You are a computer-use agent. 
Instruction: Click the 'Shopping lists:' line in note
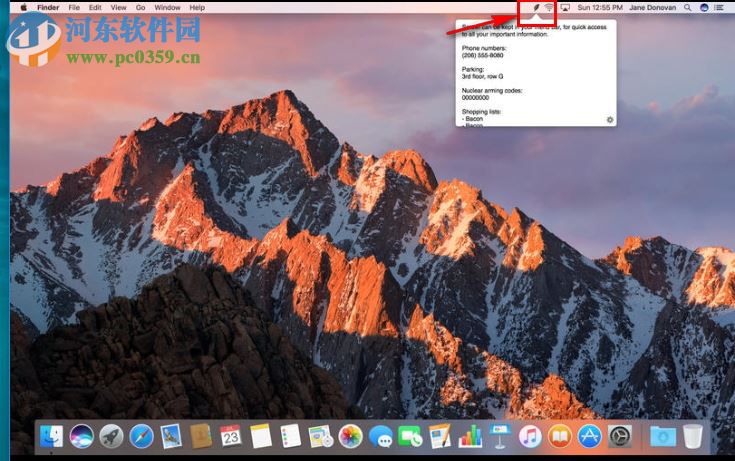[x=481, y=112]
